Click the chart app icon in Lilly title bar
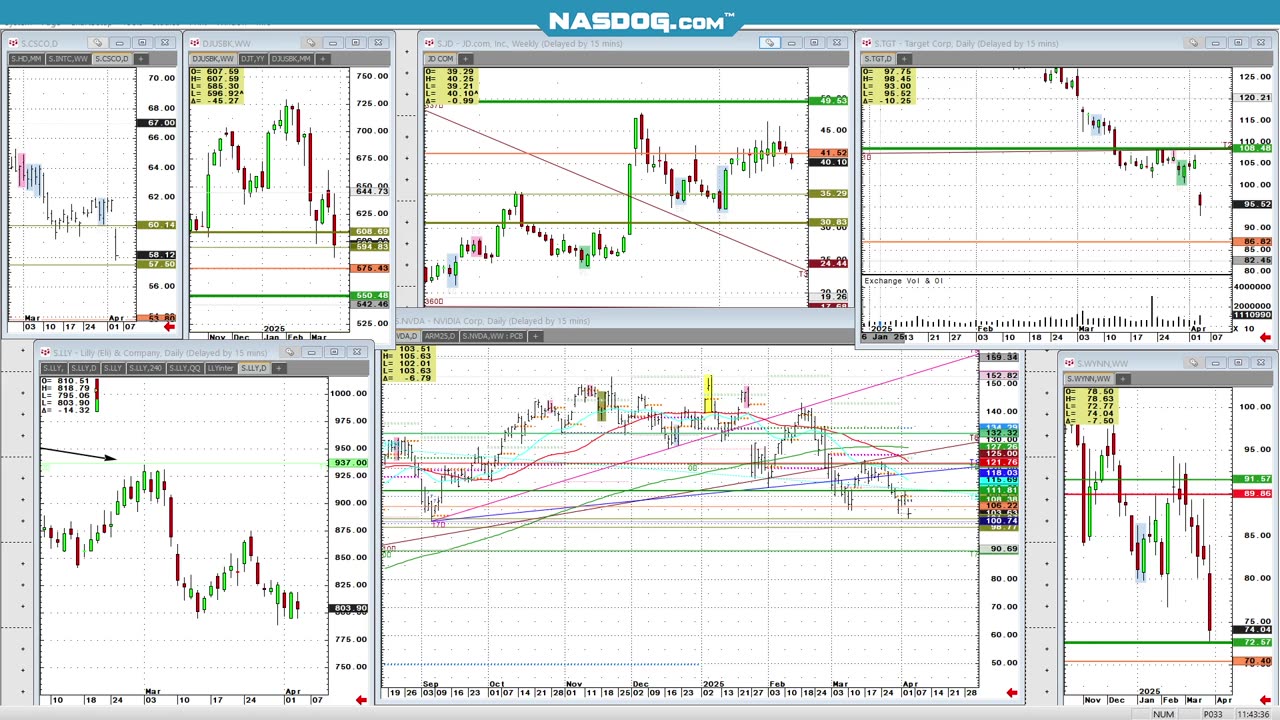Viewport: 1280px width, 720px height. tap(45, 352)
